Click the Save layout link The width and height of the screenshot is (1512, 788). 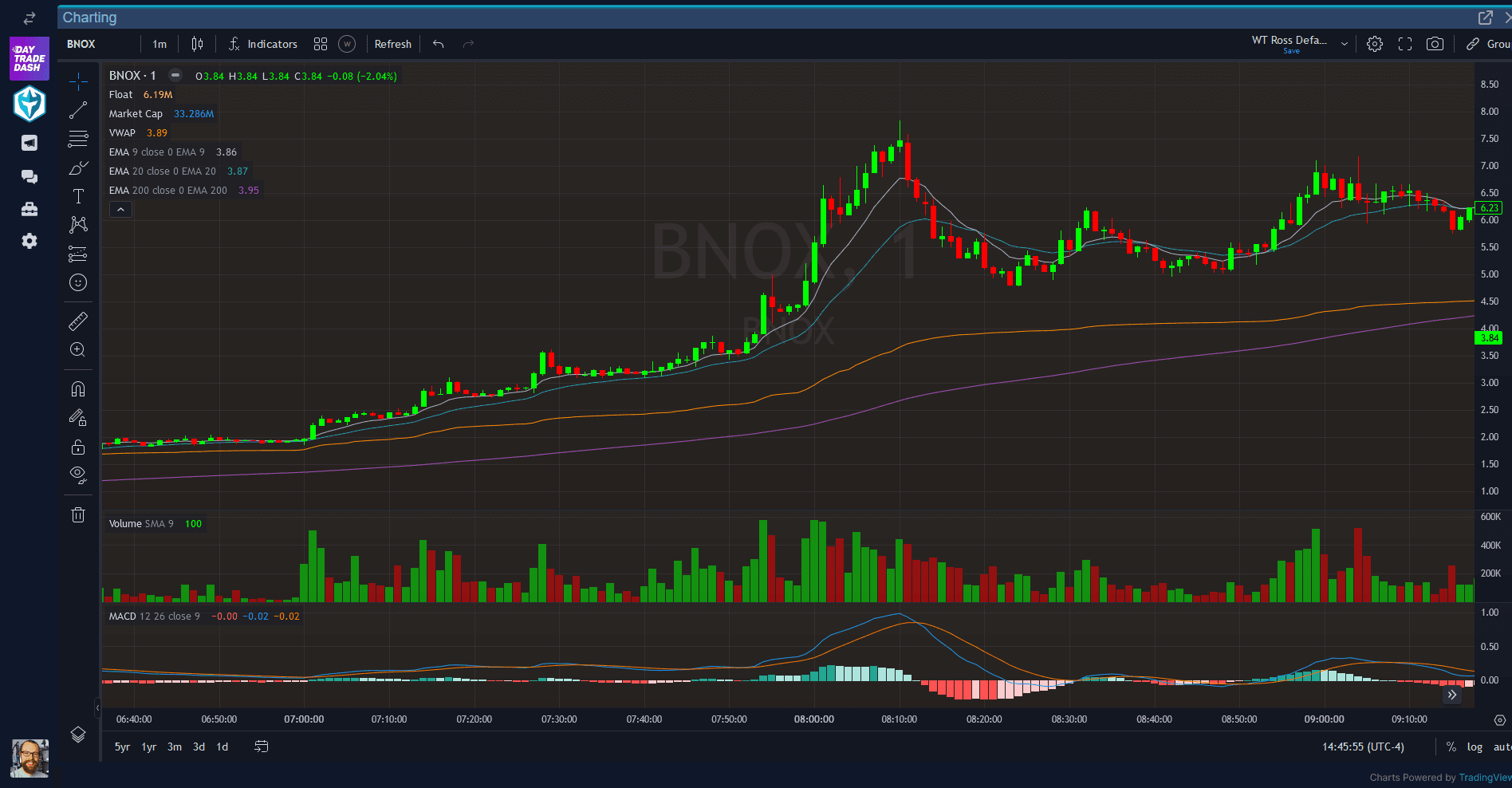pyautogui.click(x=1291, y=51)
